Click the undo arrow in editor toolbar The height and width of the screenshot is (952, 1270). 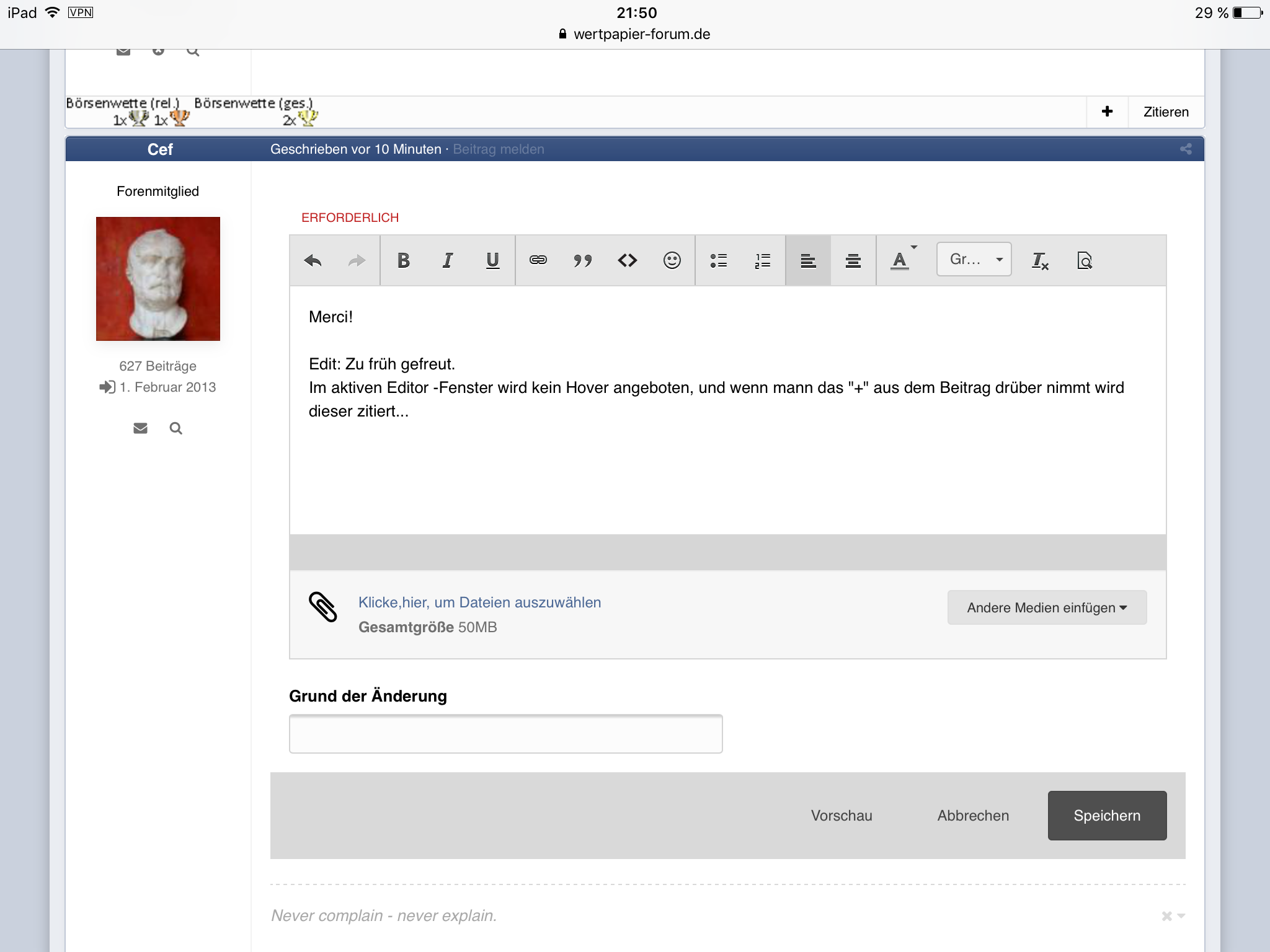point(313,261)
